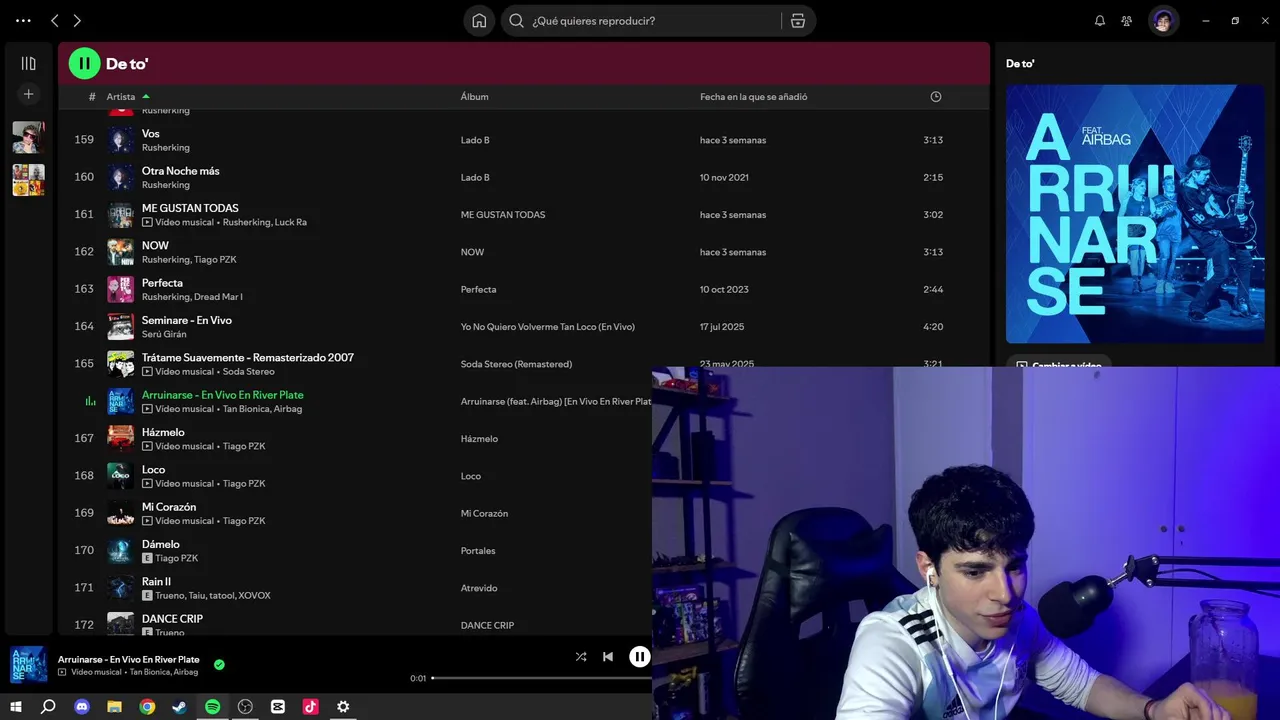This screenshot has height=720, width=1280.
Task: Select Trátame Suavemente - Remasterizado 2007
Action: (248, 357)
